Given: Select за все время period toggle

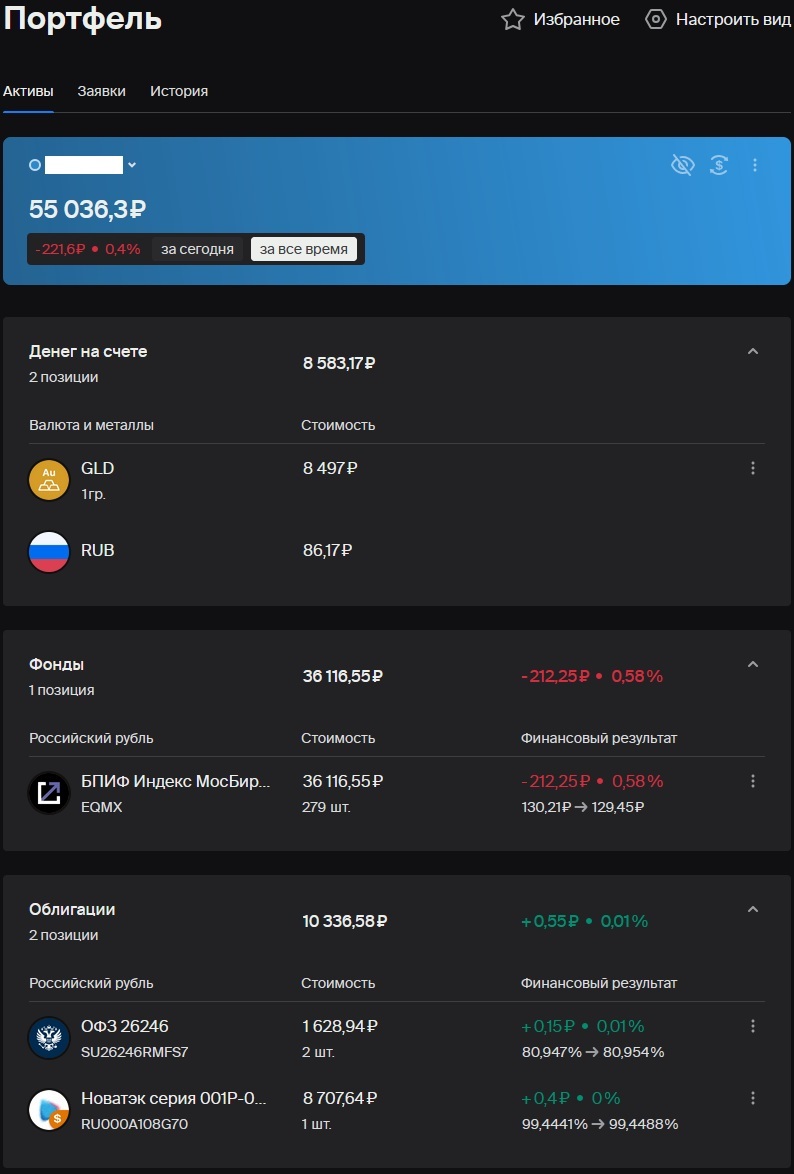Looking at the screenshot, I should click(x=304, y=249).
